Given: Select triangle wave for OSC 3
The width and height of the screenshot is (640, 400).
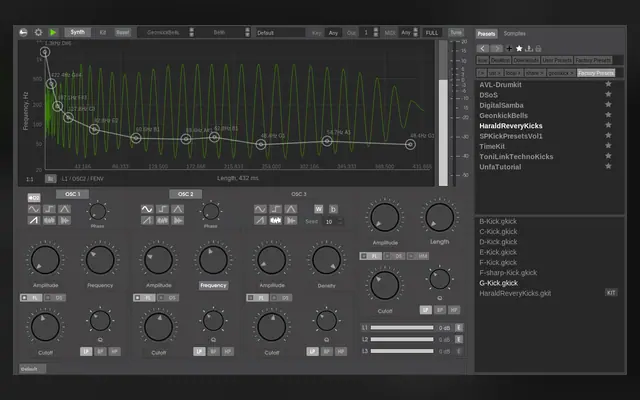Looking at the screenshot, I should pyautogui.click(x=291, y=209).
